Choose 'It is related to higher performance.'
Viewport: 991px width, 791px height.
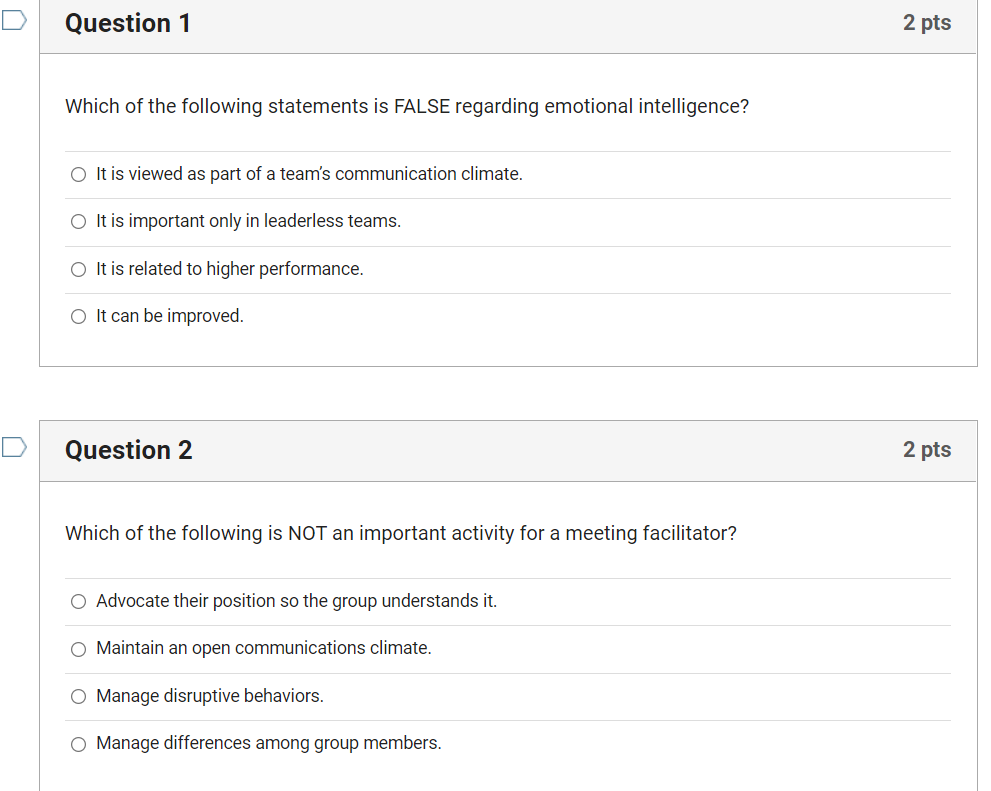78,269
